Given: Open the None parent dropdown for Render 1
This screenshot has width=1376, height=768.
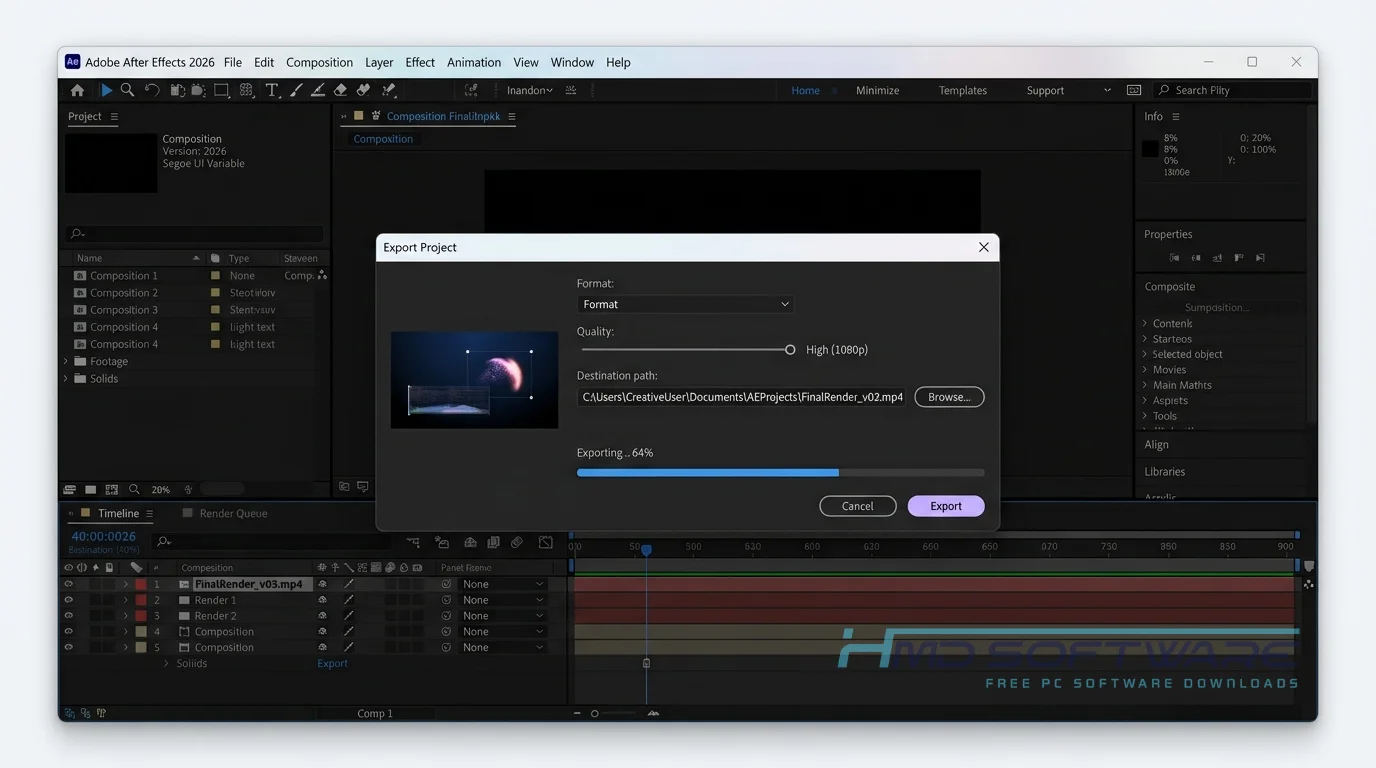Looking at the screenshot, I should pos(503,600).
